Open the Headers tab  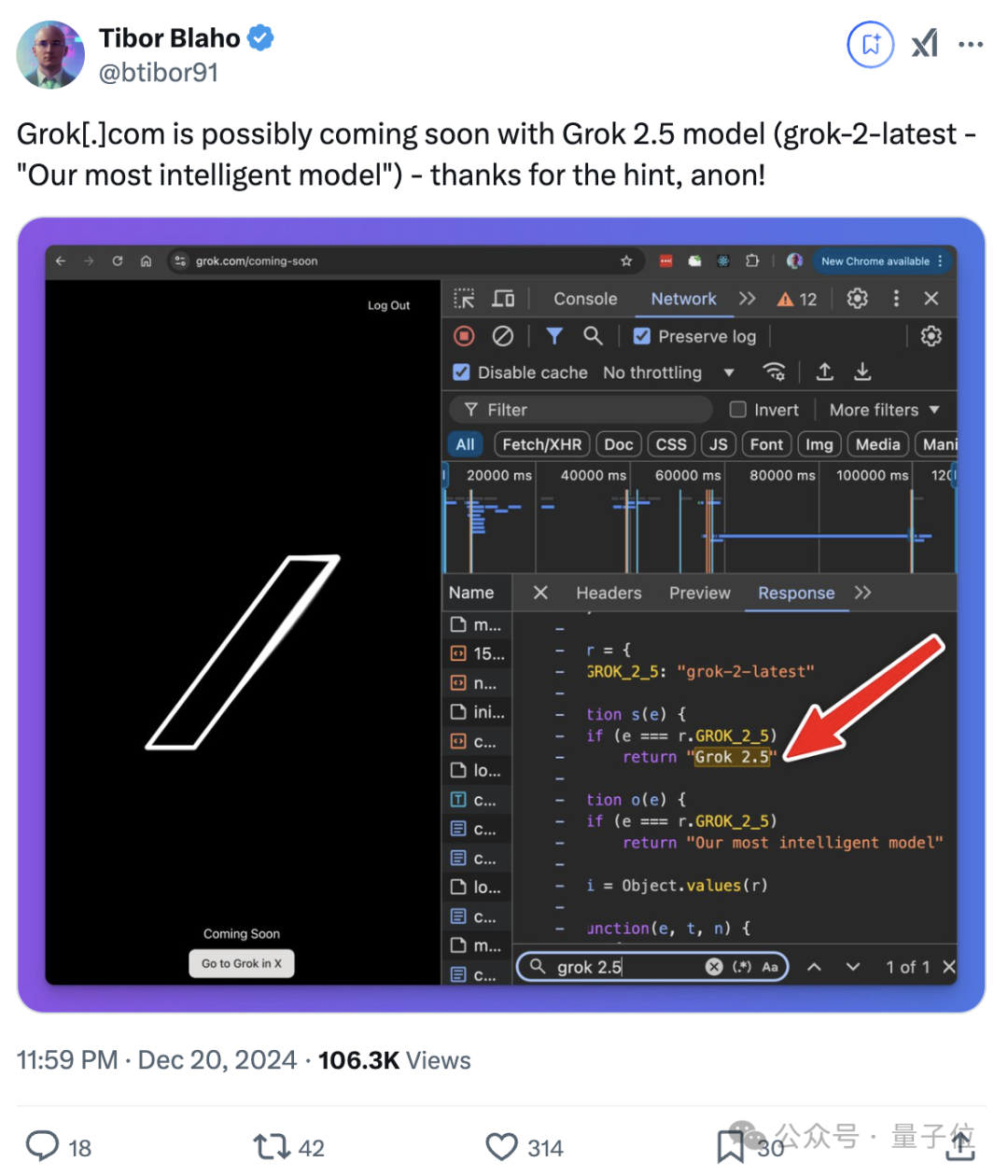click(x=609, y=593)
